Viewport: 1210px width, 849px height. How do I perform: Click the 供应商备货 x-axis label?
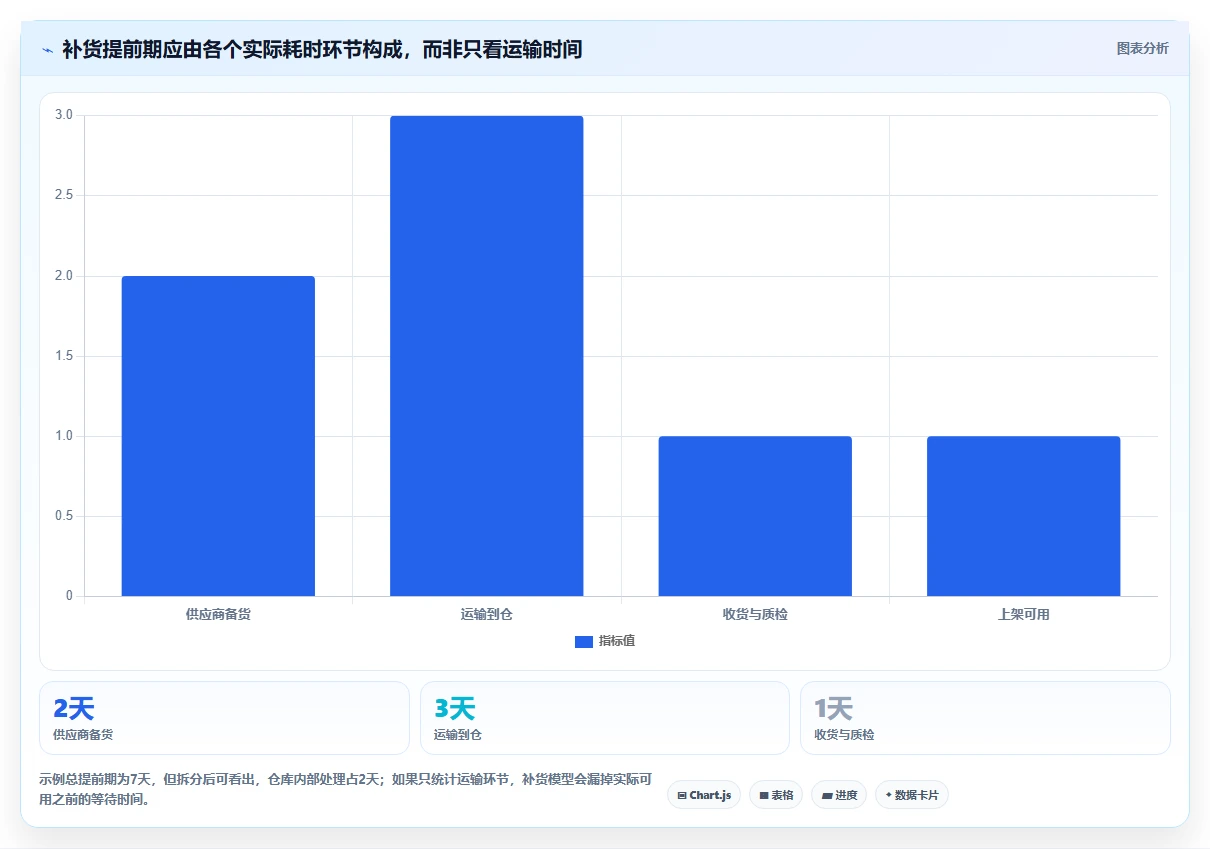click(218, 614)
